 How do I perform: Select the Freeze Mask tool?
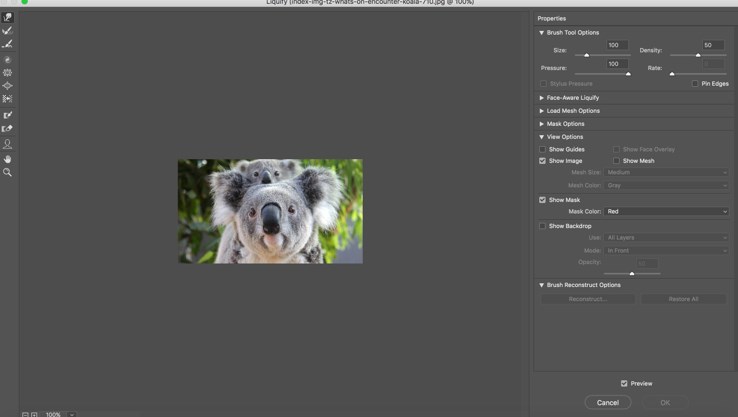coord(8,115)
